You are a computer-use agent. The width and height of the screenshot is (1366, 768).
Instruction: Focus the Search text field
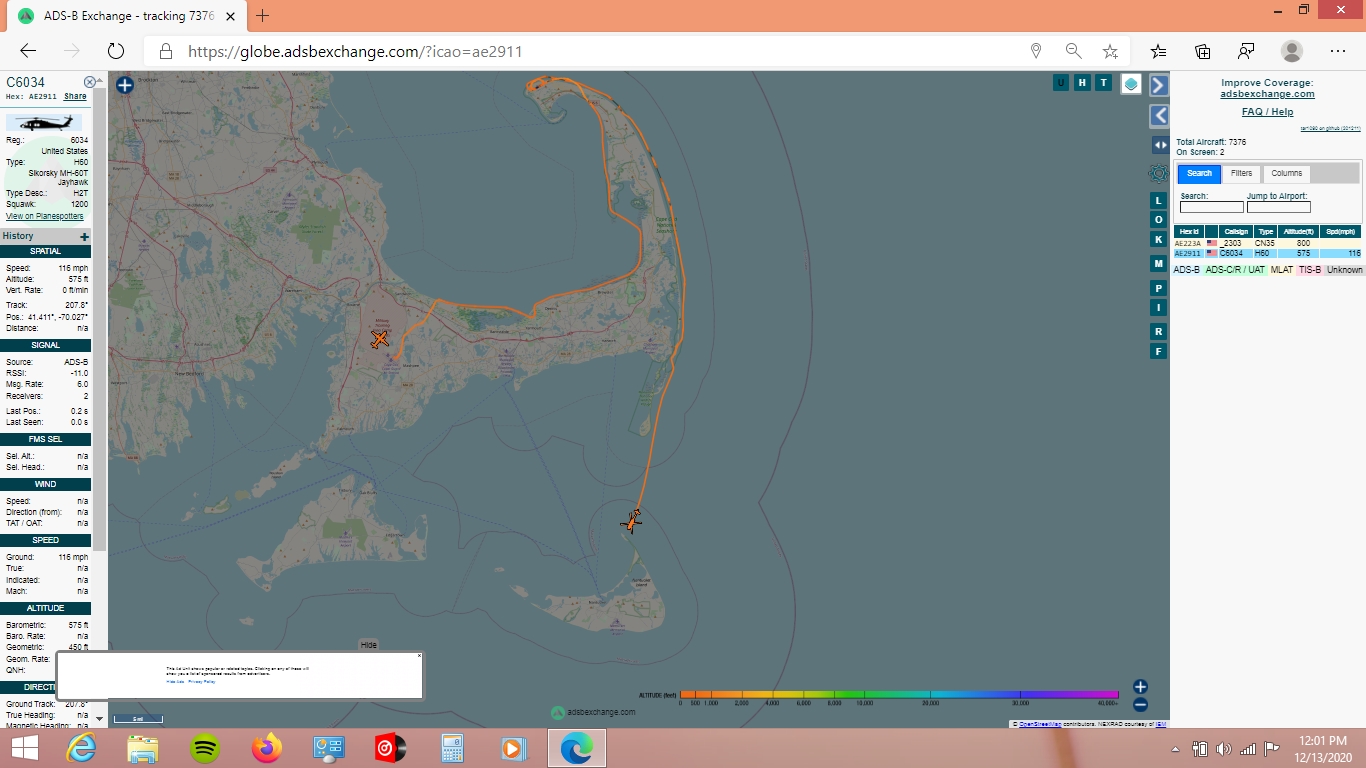coord(1212,207)
